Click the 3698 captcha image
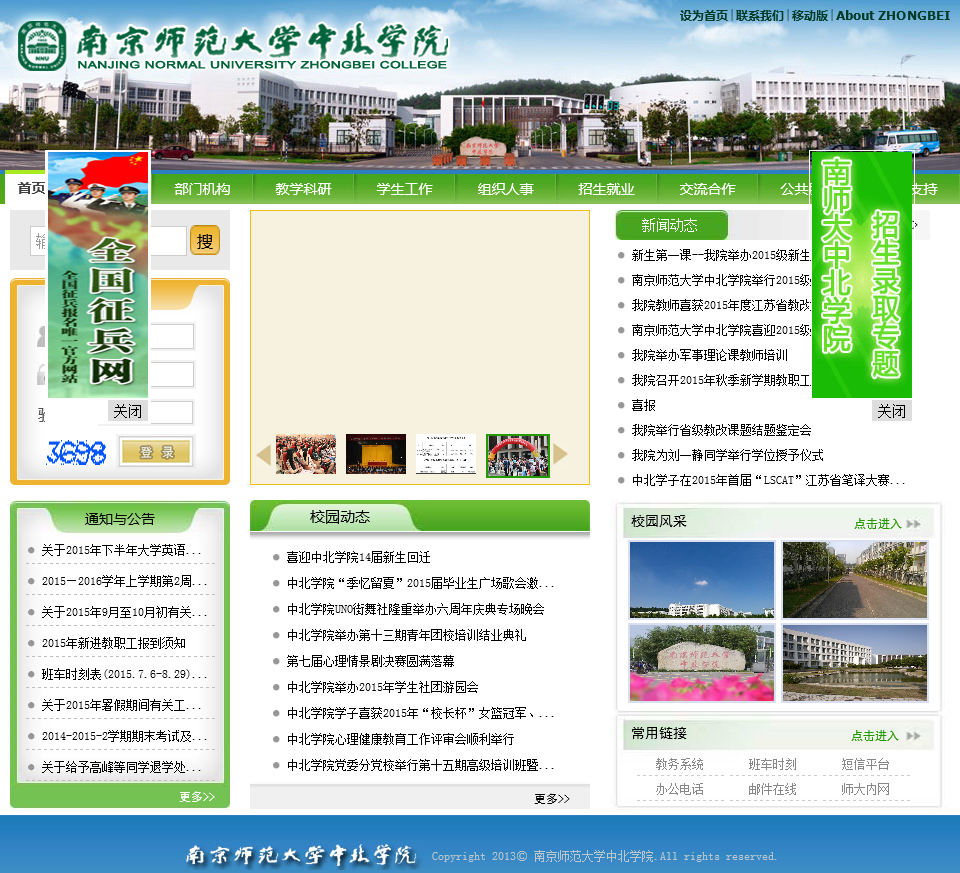Viewport: 960px width, 873px height. (77, 453)
